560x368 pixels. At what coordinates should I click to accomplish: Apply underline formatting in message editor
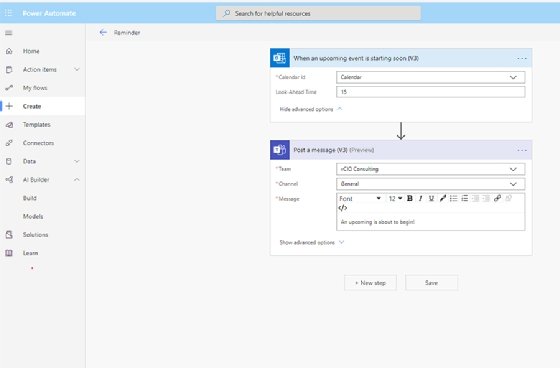tap(431, 198)
